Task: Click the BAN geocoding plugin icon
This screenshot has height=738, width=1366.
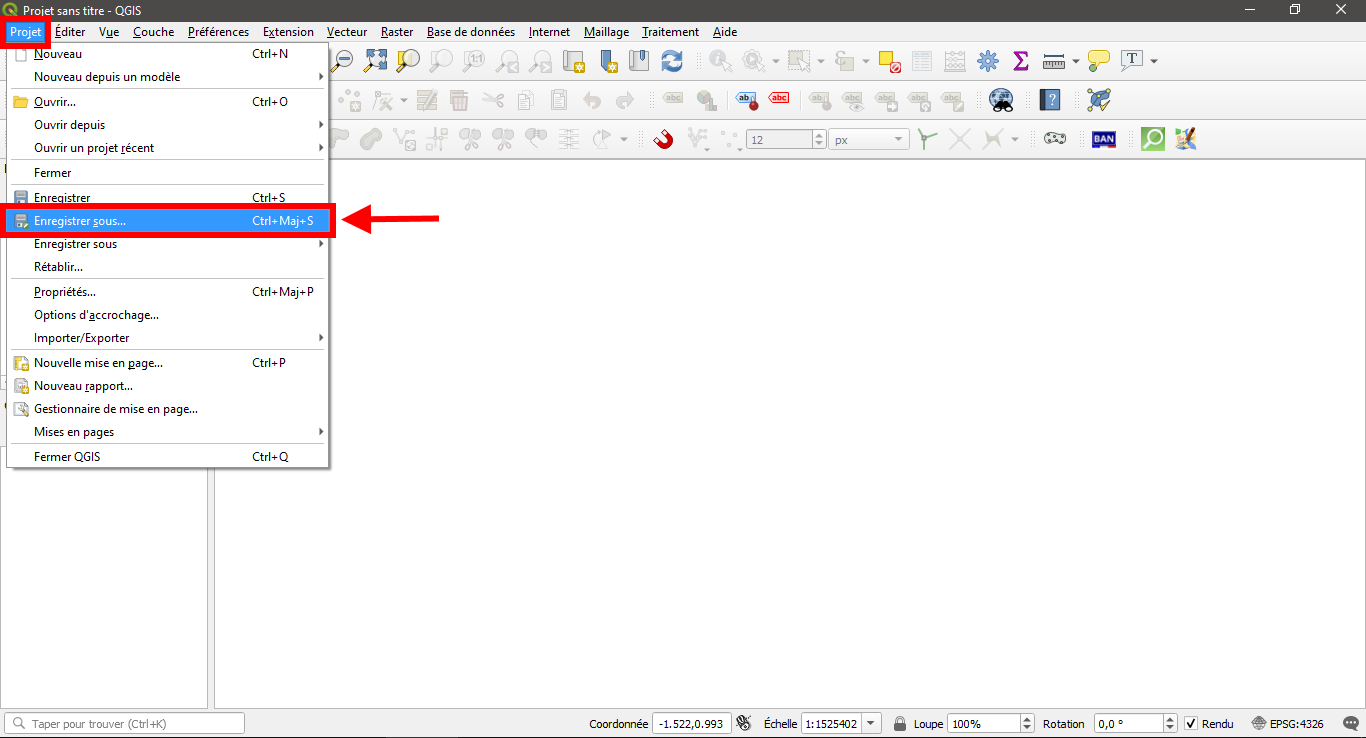Action: point(1104,139)
